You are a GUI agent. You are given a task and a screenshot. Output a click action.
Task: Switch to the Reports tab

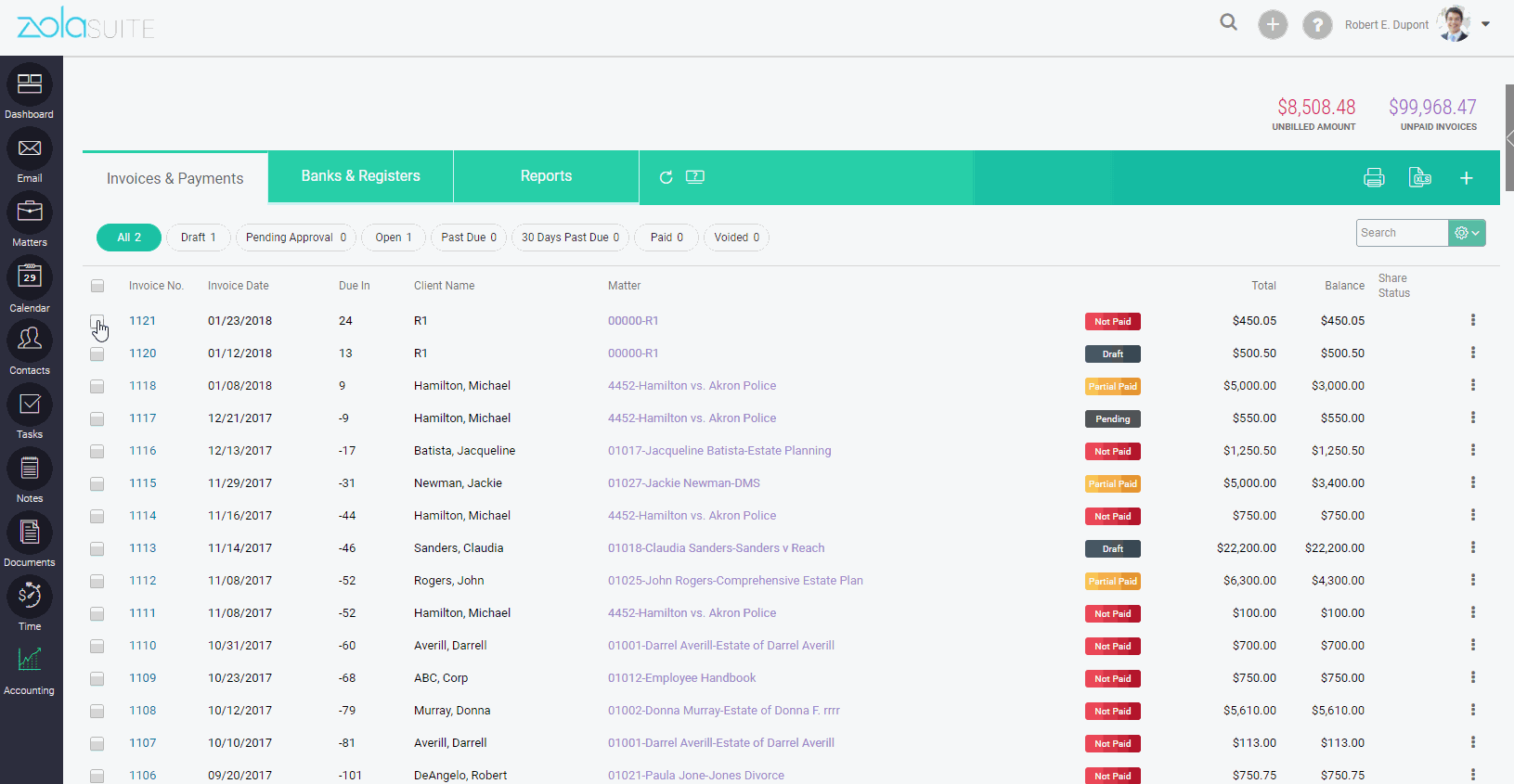tap(546, 176)
